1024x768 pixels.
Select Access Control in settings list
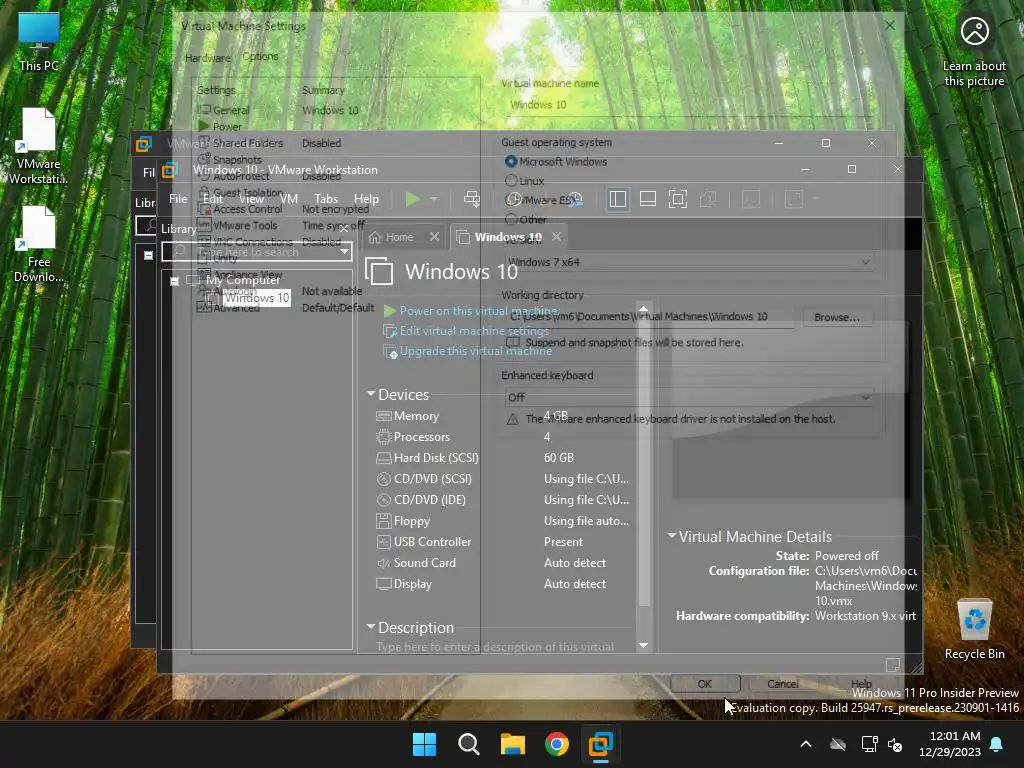[248, 209]
